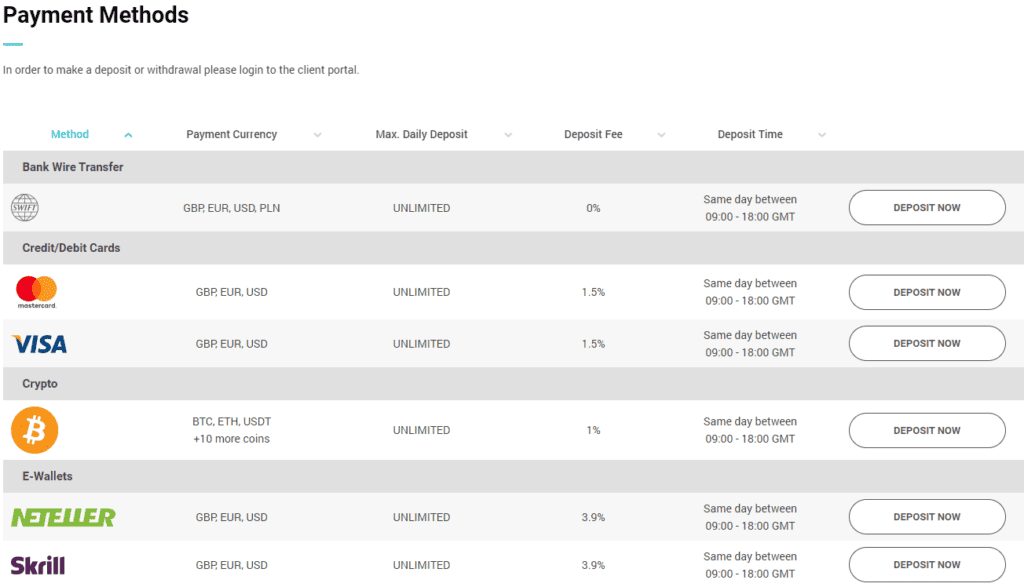
Task: Select Deposit Now for Crypto
Action: click(x=926, y=430)
